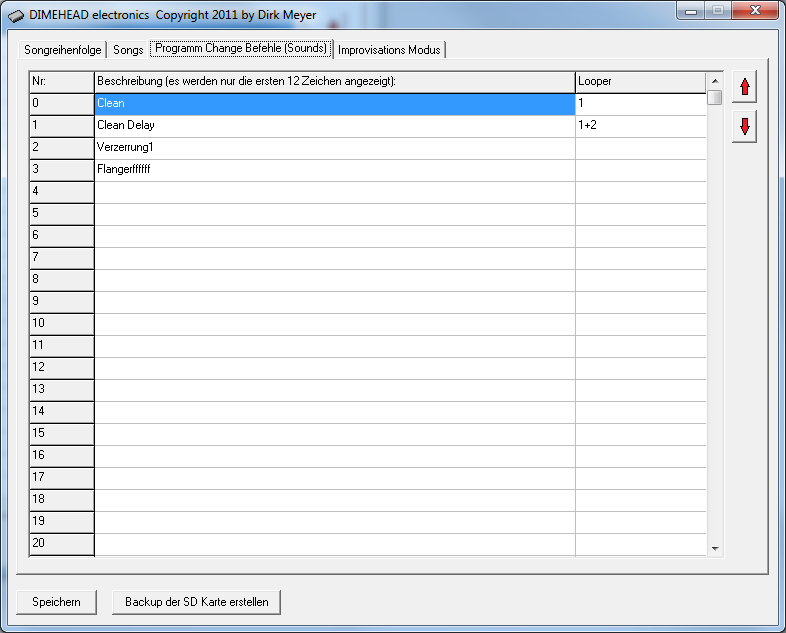Viewport: 786px width, 633px height.
Task: Switch to the Songreihenfolge tab
Action: (62, 50)
